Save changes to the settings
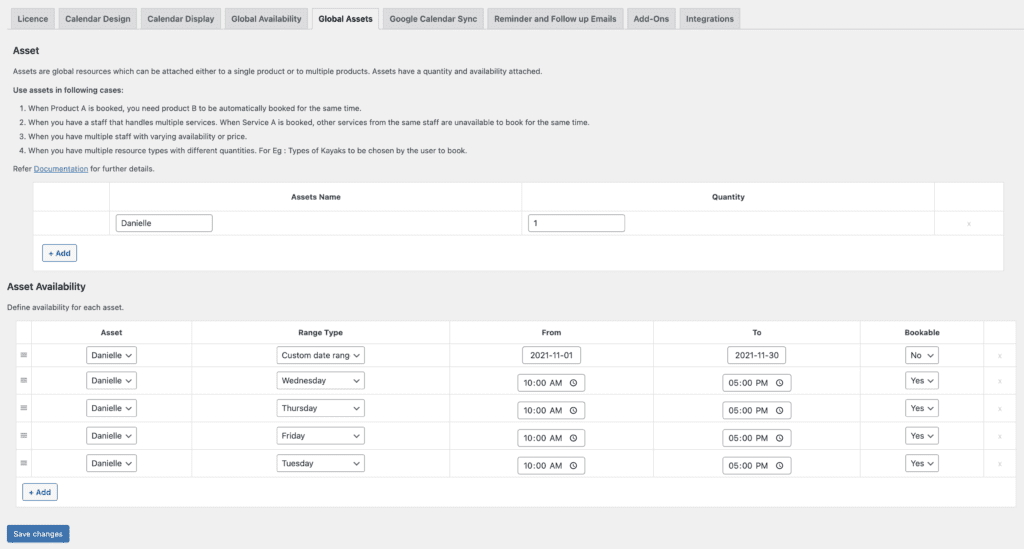1024x549 pixels. coord(38,534)
